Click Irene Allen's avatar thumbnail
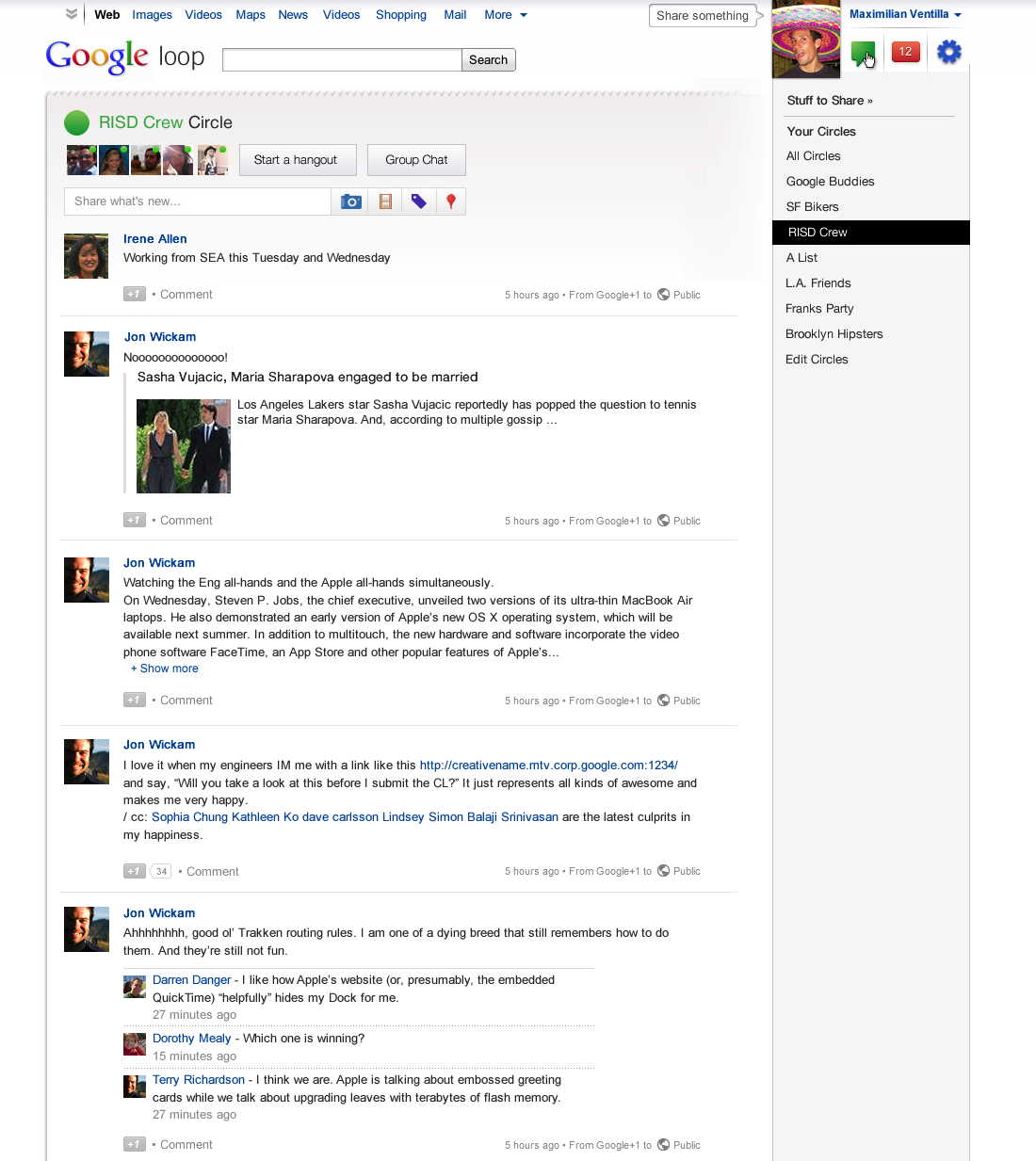Screen dimensions: 1036x1161 pos(87,256)
